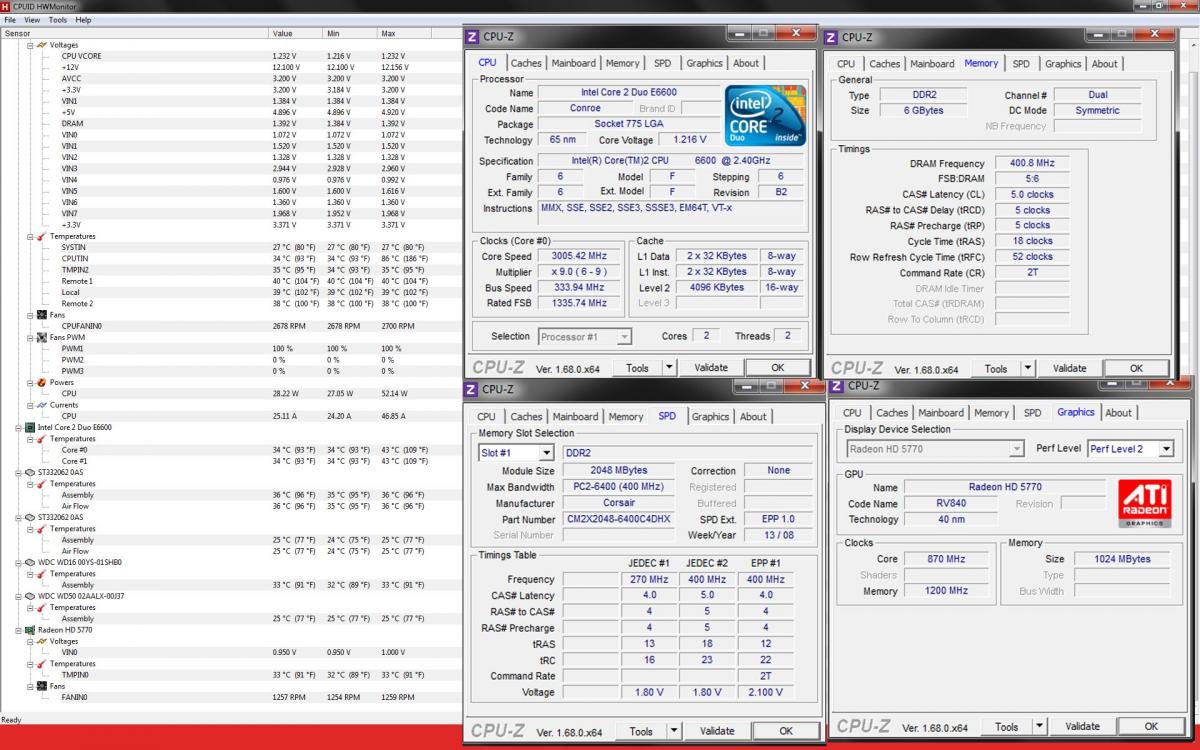Click the Currents icon in HWMonitor tree

[41, 405]
